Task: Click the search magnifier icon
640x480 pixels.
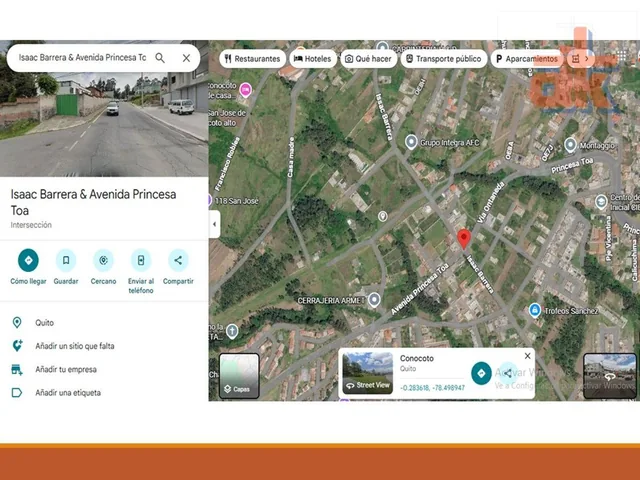Action: coord(160,58)
